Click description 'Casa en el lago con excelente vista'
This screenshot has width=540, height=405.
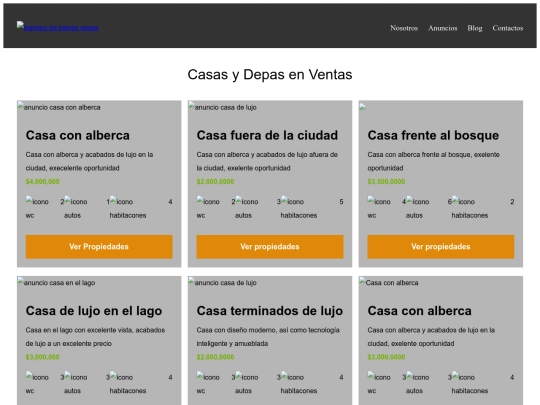click(x=95, y=337)
